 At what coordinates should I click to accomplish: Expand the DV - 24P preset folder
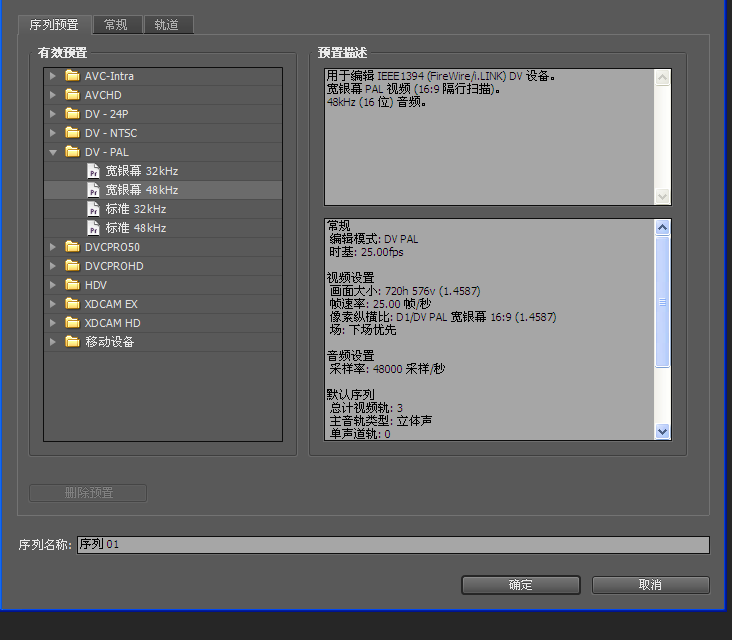click(x=53, y=114)
